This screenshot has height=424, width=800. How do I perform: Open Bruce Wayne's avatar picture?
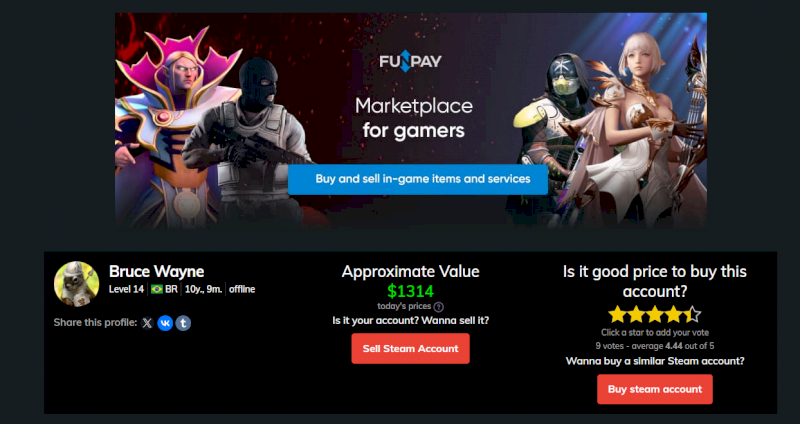click(77, 284)
